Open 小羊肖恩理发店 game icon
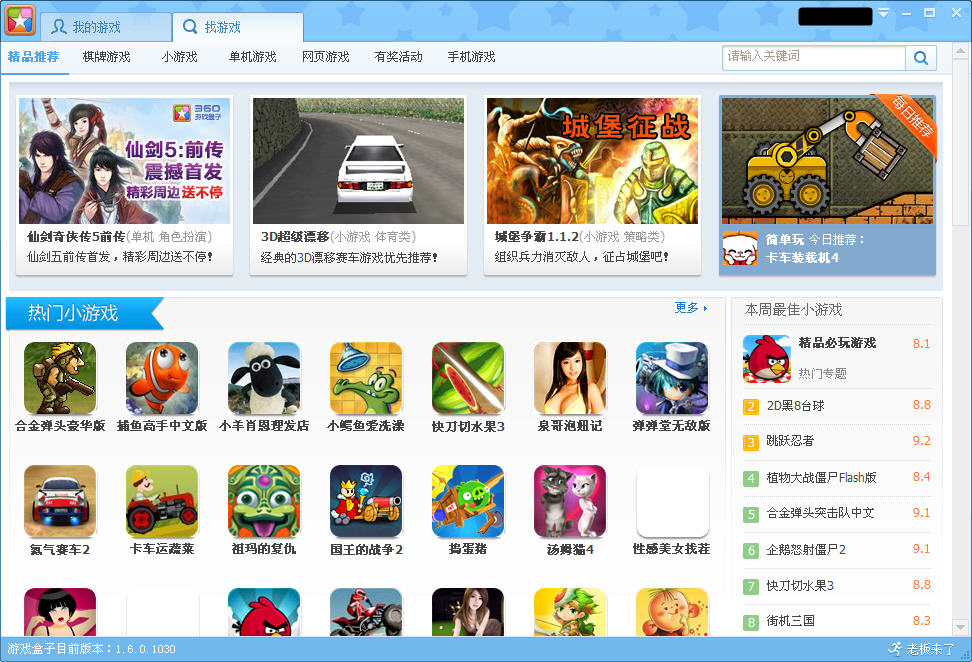This screenshot has width=972, height=662. pyautogui.click(x=264, y=378)
